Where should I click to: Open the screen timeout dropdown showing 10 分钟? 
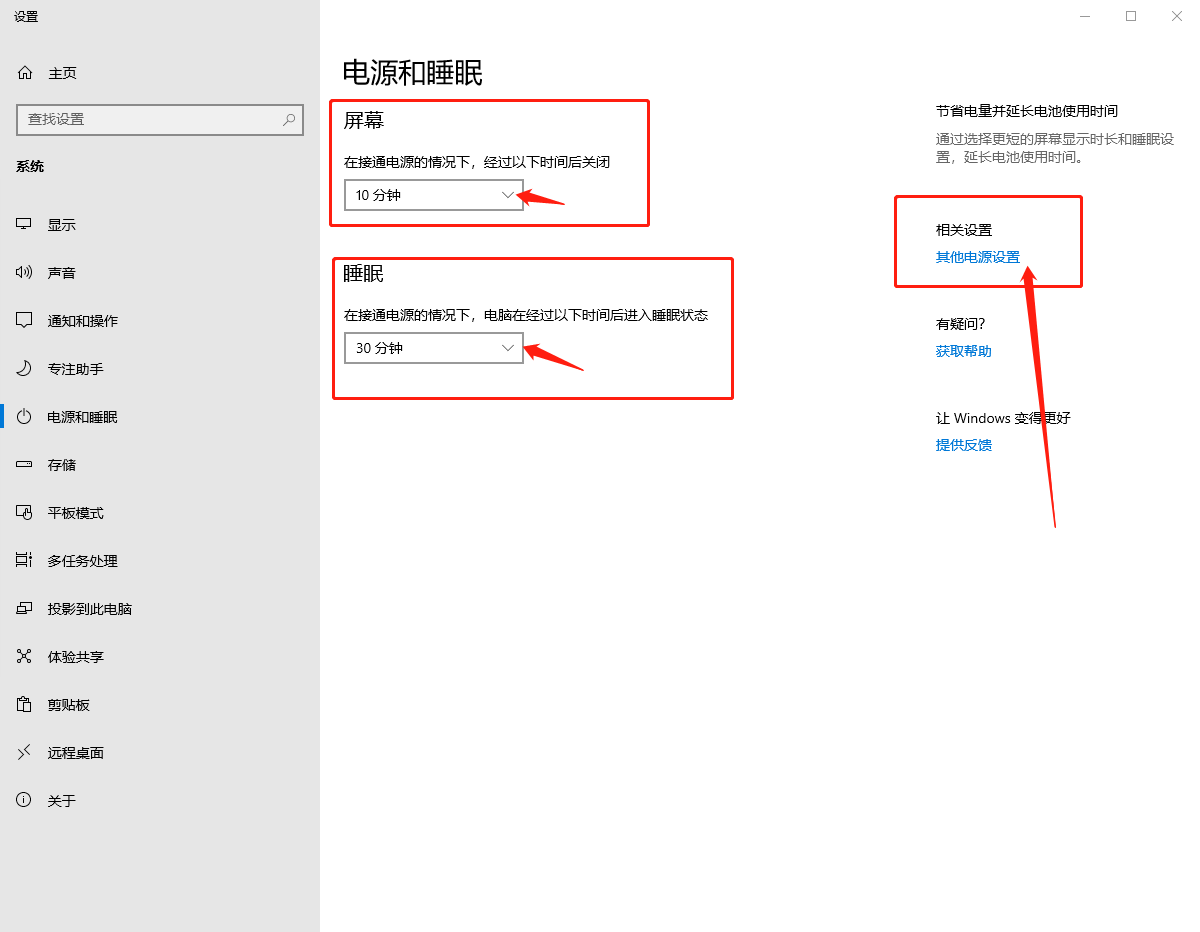[433, 195]
